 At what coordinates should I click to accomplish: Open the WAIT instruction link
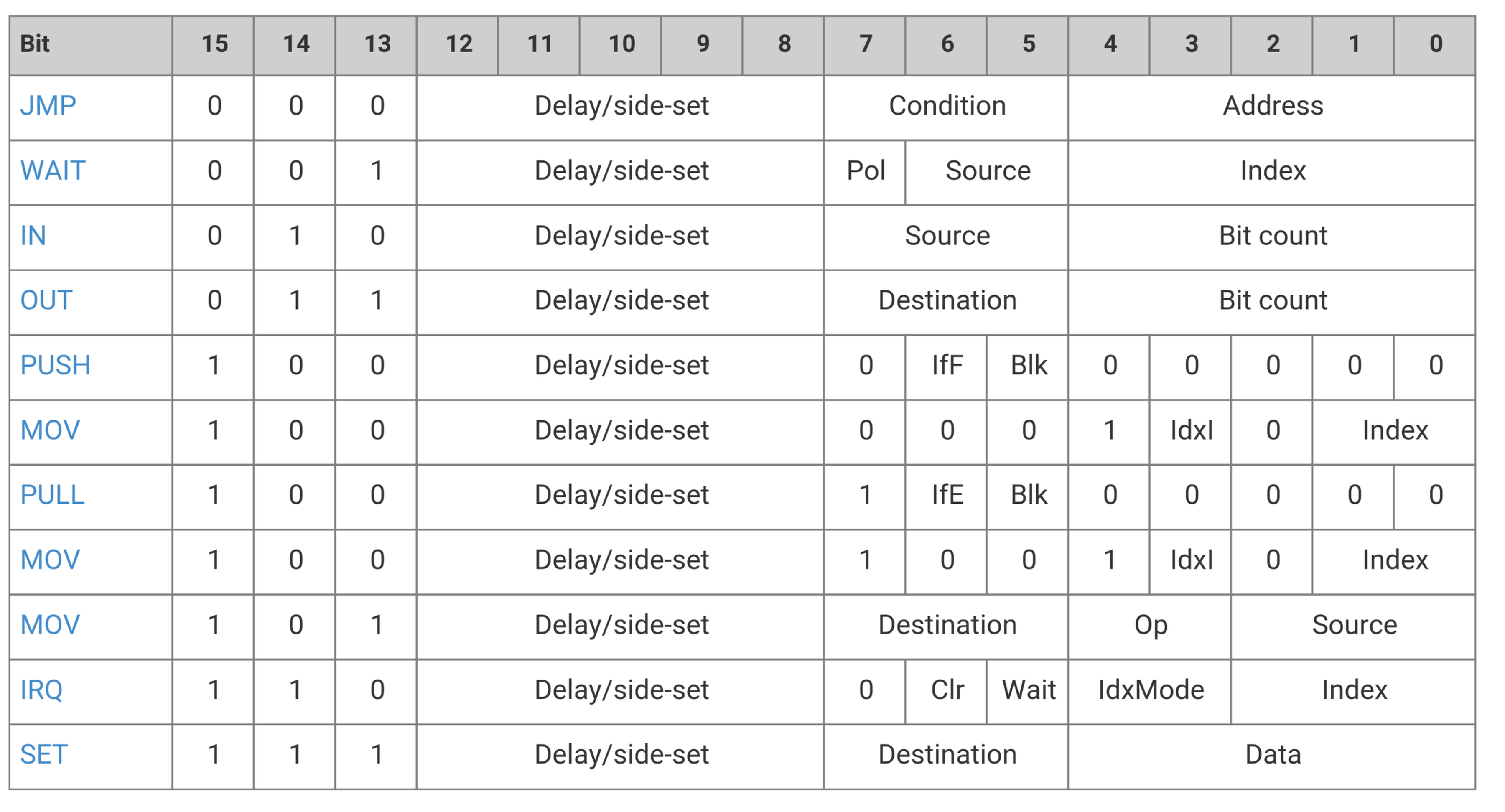53,171
